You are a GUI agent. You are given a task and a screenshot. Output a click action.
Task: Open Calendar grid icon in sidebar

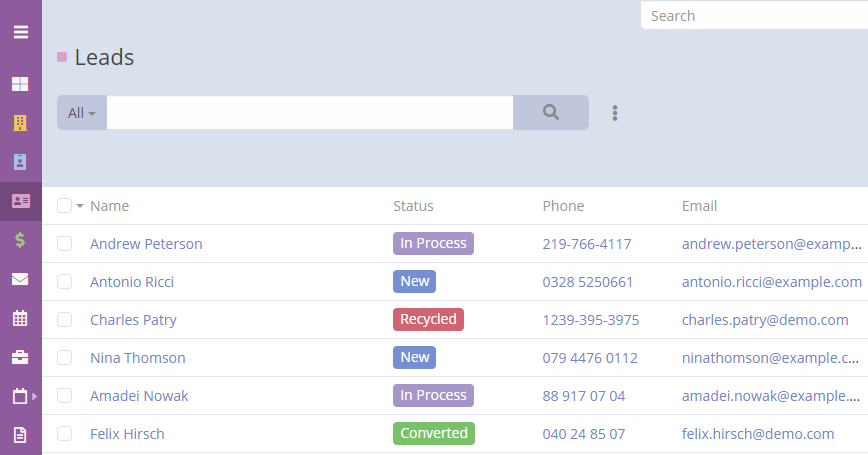coord(20,318)
